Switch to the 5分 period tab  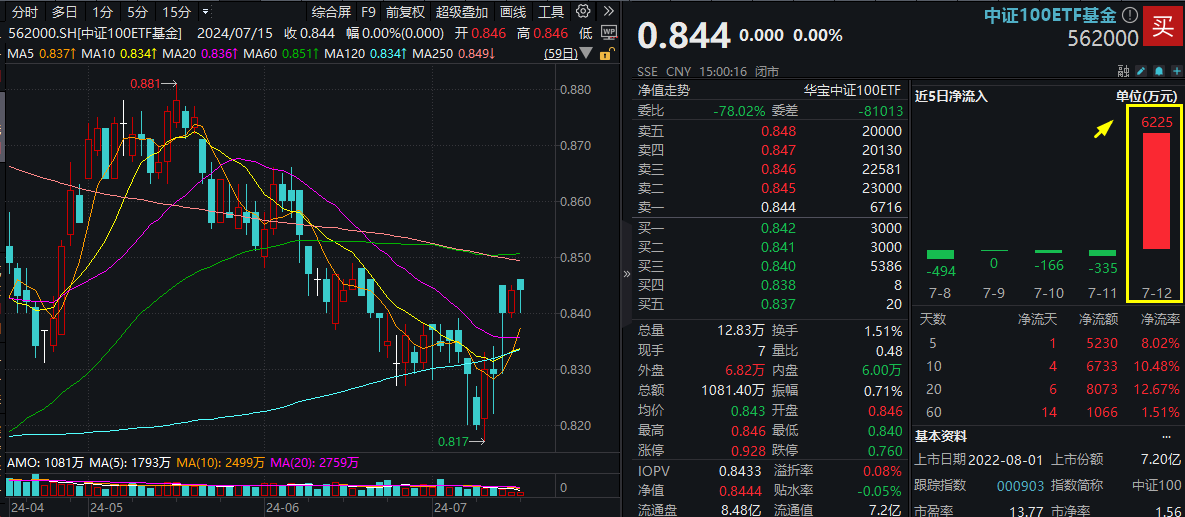tap(136, 12)
